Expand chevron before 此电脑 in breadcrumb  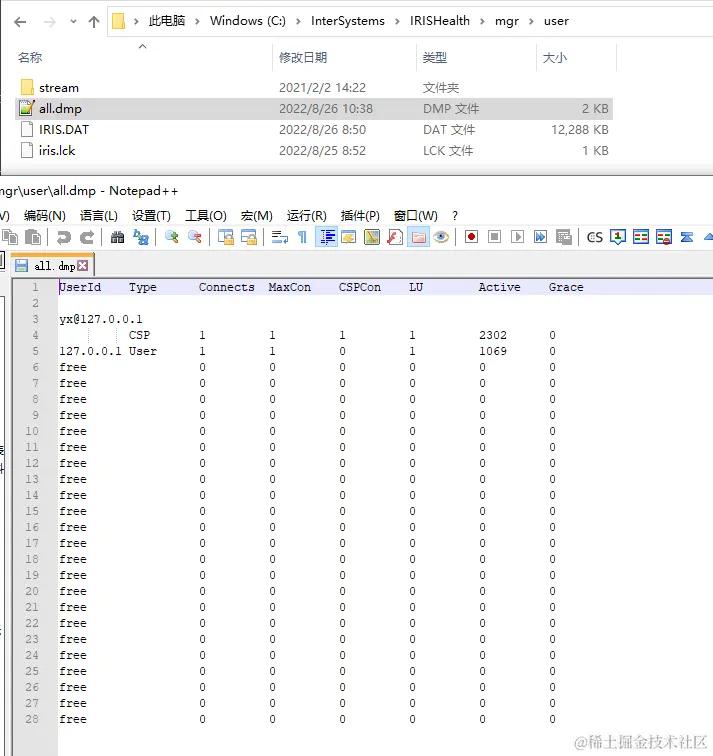(136, 21)
